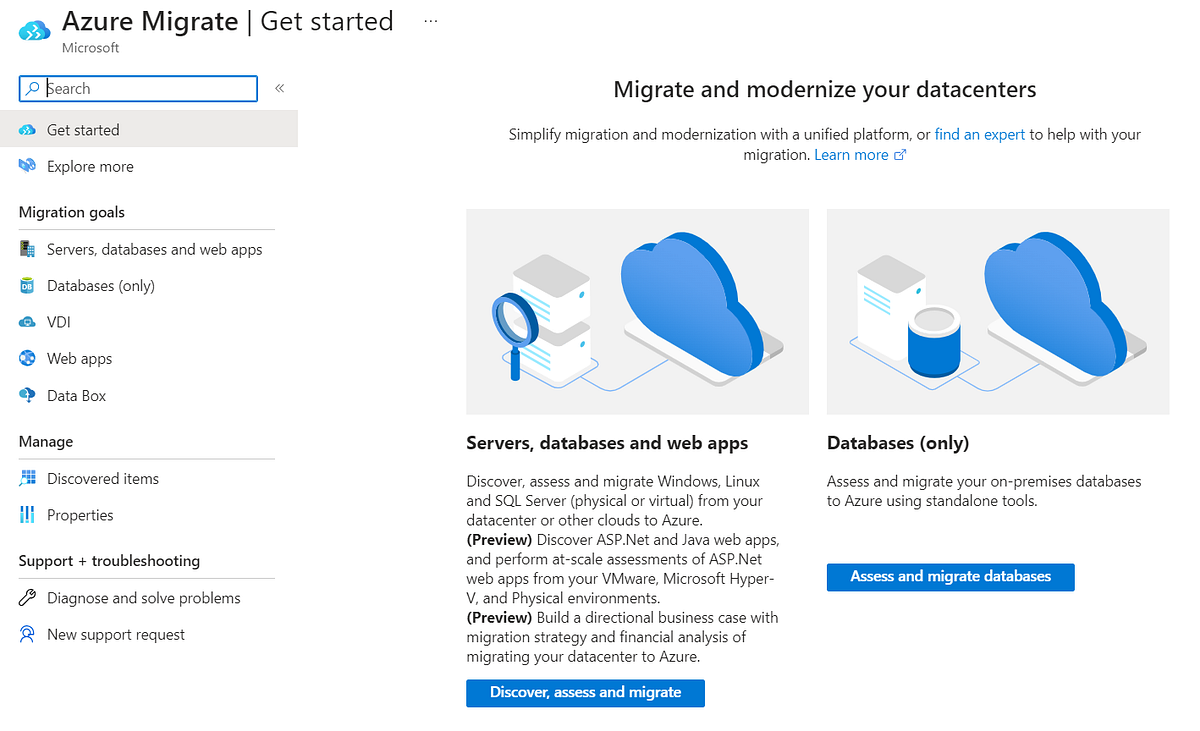
Task: Open the ellipsis menu next to Get started
Action: [x=430, y=20]
